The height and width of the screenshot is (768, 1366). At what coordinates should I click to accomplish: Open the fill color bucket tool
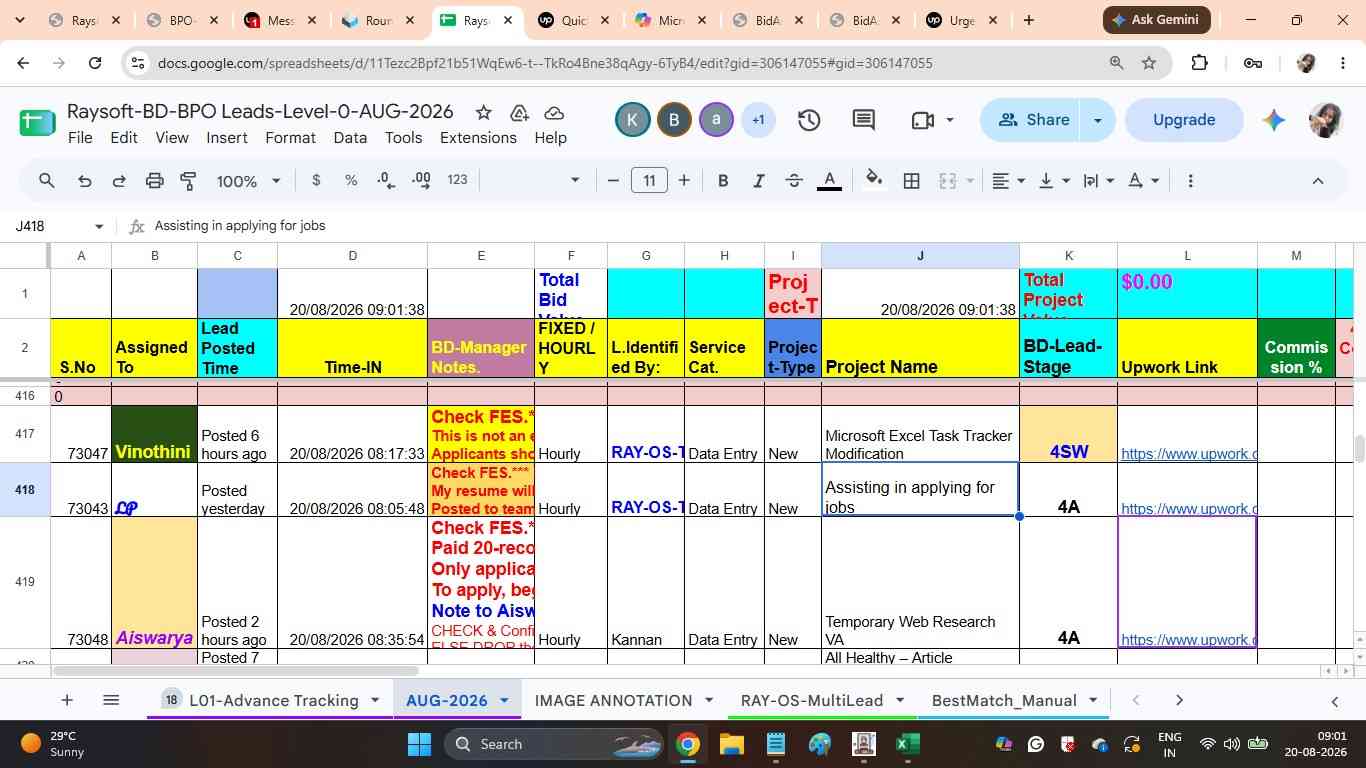pyautogui.click(x=874, y=180)
